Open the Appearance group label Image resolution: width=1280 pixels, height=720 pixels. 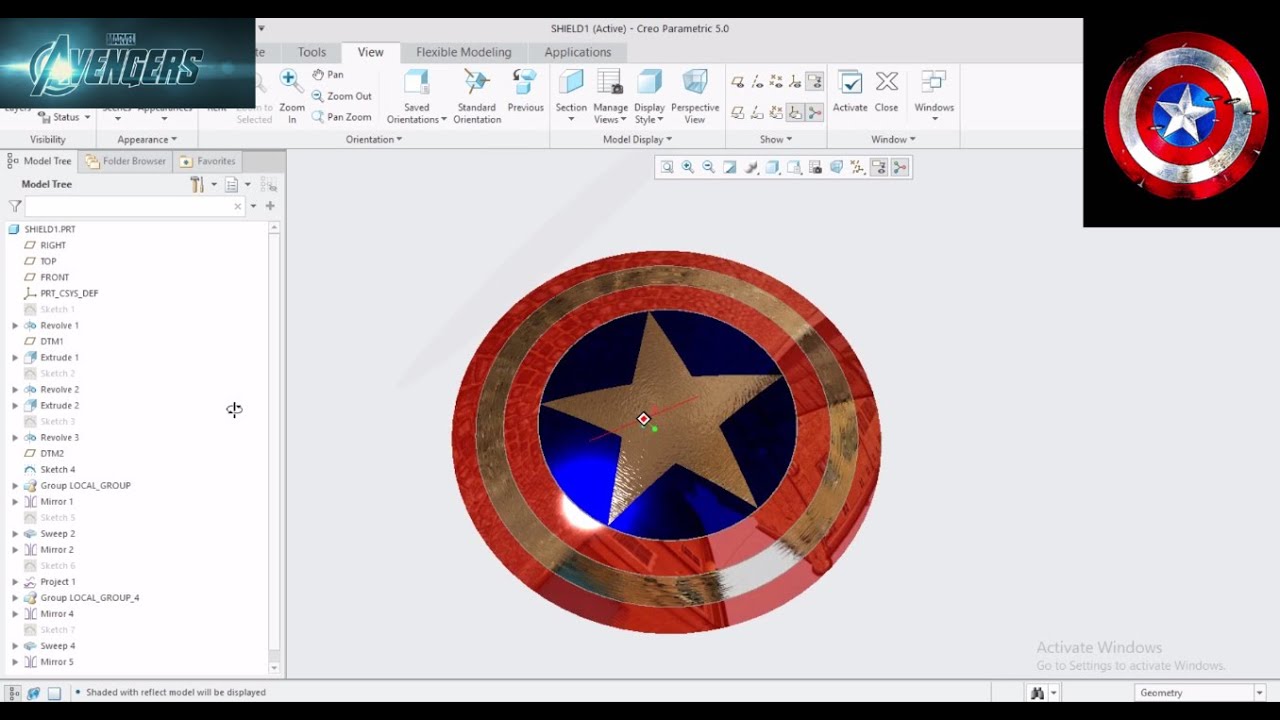point(147,140)
